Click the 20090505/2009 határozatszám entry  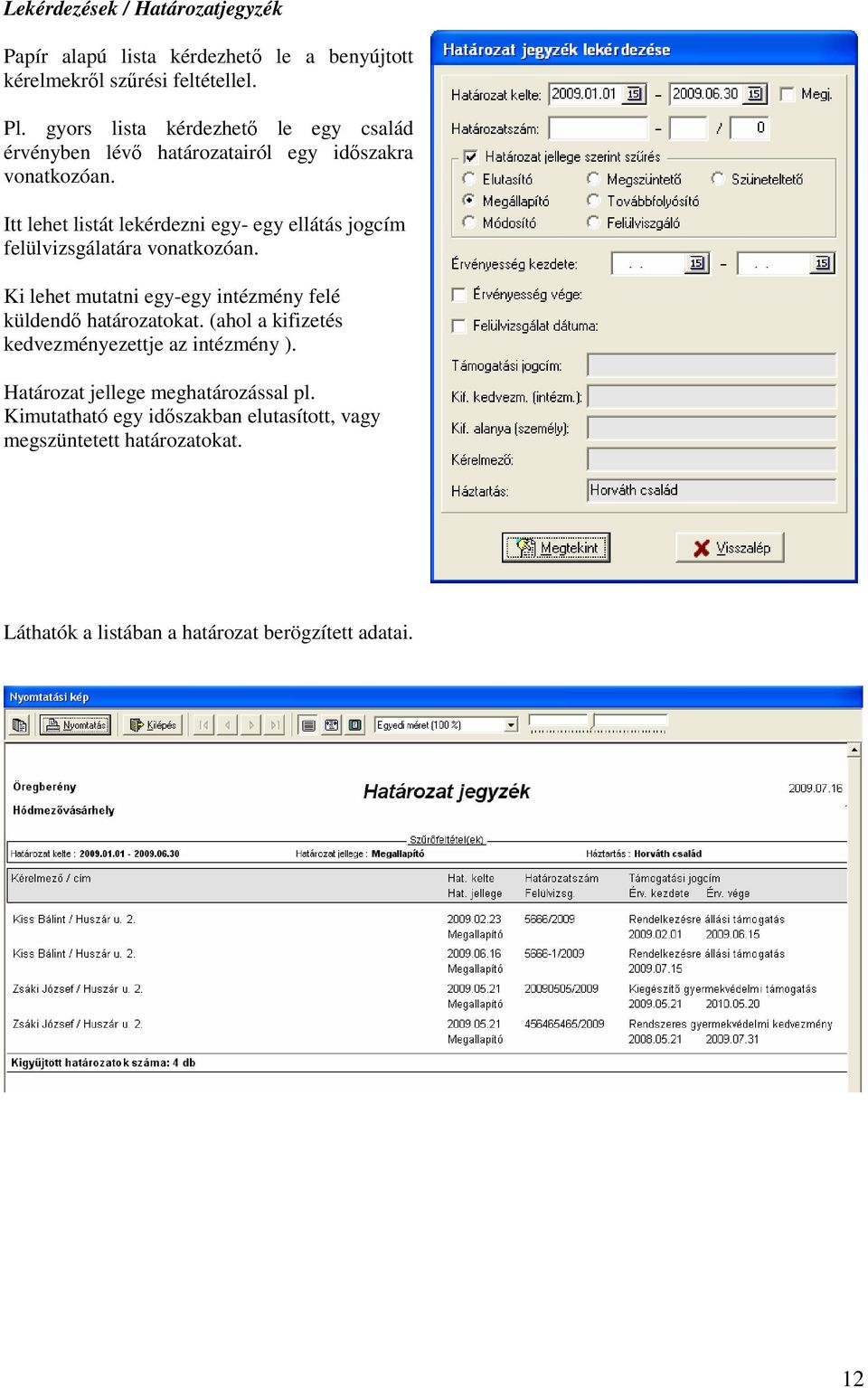pyautogui.click(x=561, y=988)
